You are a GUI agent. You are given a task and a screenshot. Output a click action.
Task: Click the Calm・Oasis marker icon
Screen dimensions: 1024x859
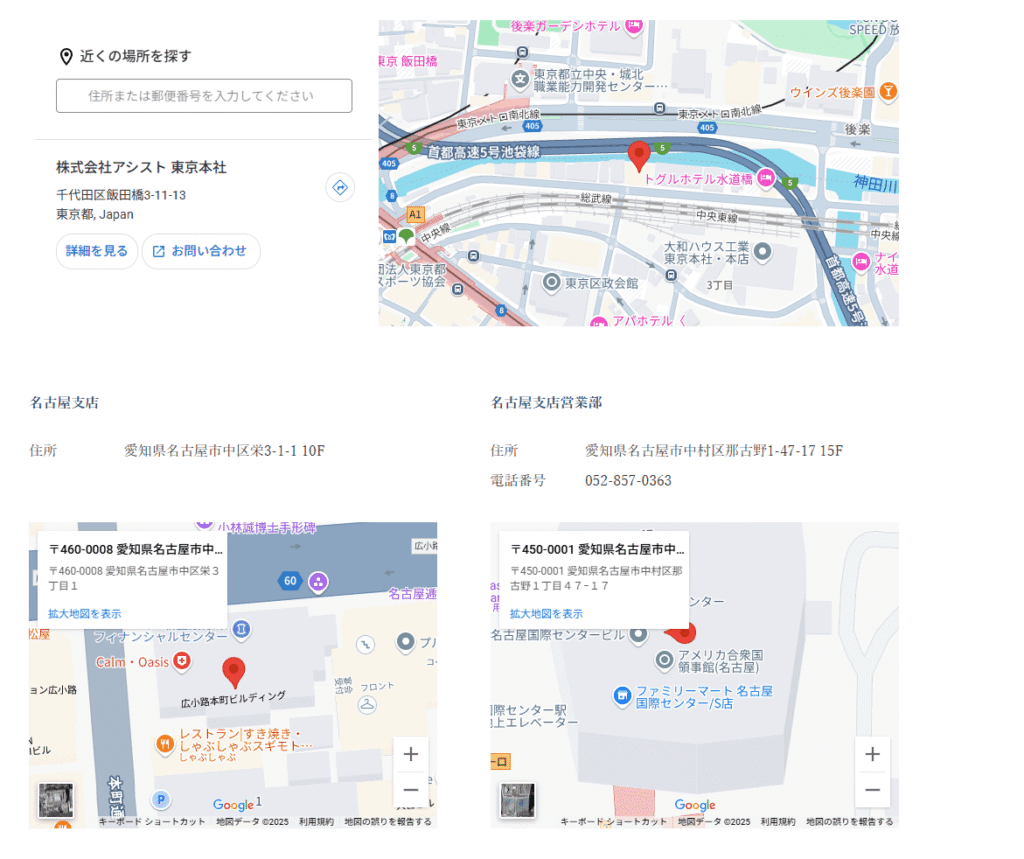coord(182,661)
